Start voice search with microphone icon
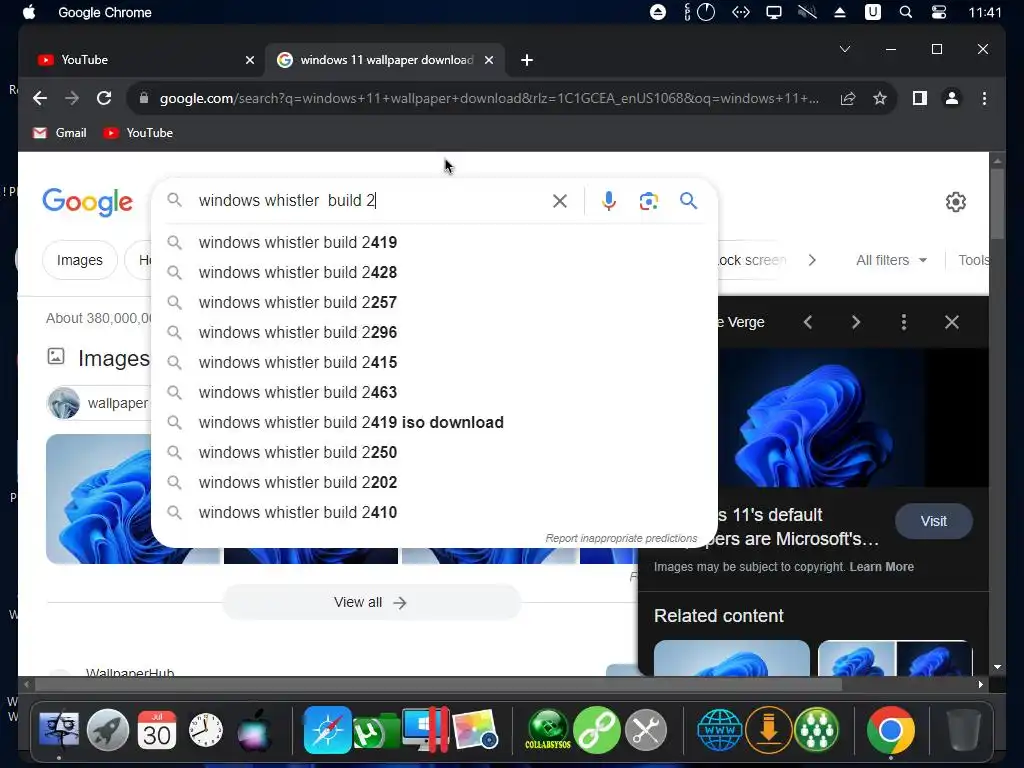The width and height of the screenshot is (1024, 768). tap(609, 200)
